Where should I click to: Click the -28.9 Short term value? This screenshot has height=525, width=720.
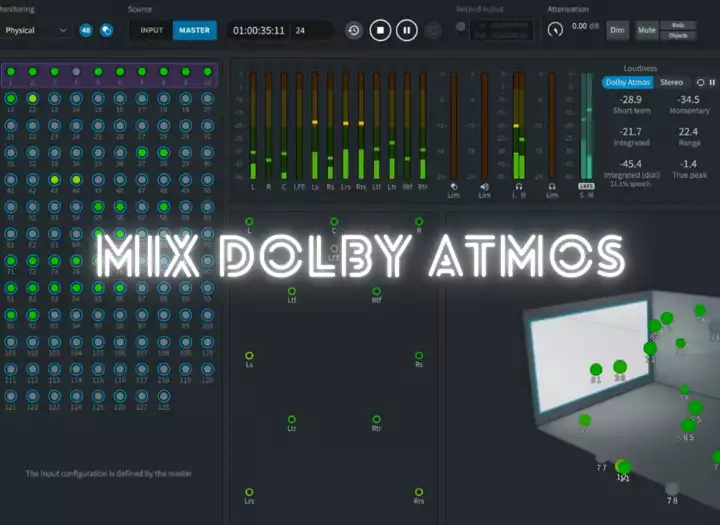(x=630, y=100)
